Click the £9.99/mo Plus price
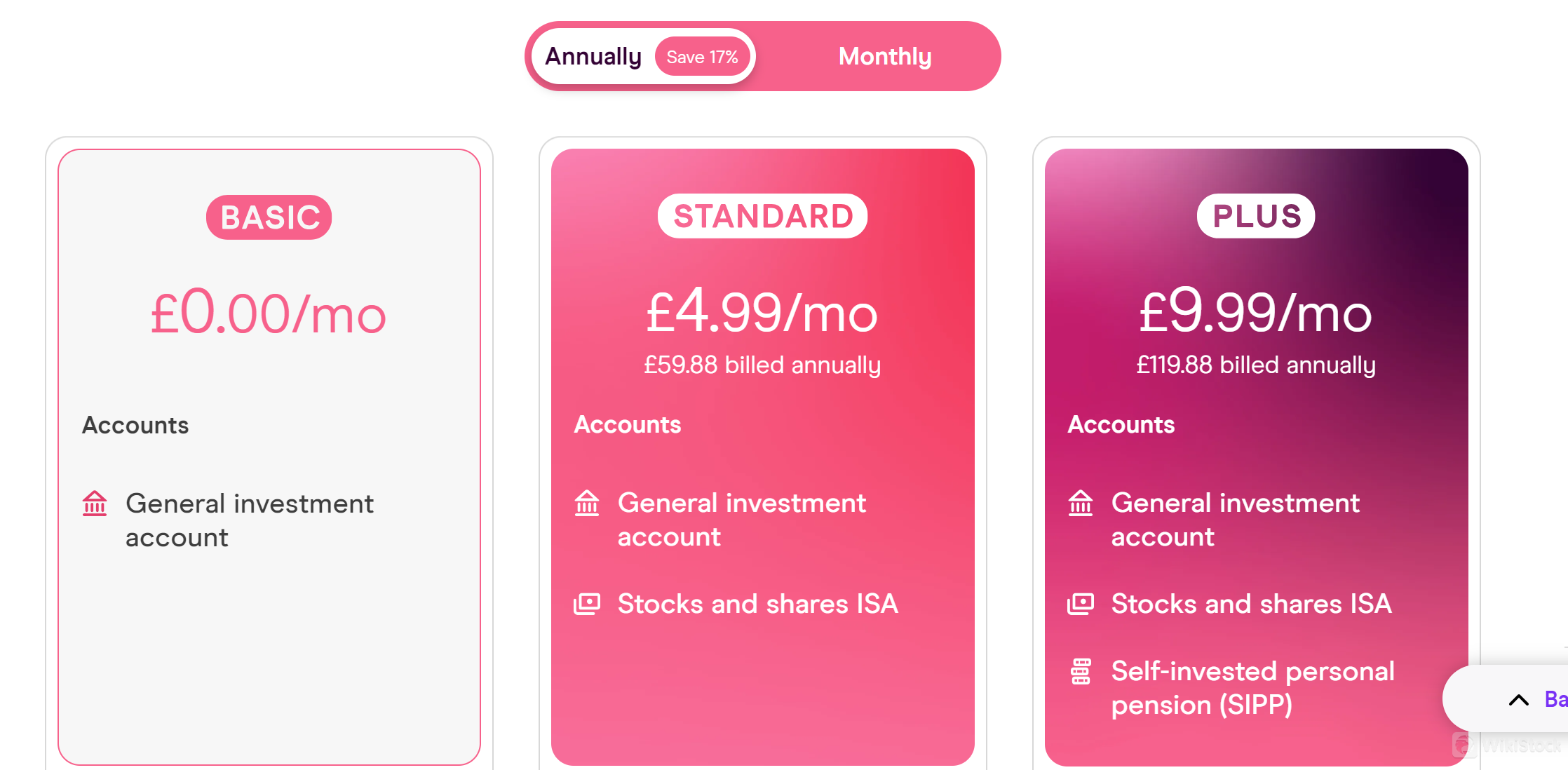The height and width of the screenshot is (770, 1568). click(1256, 311)
